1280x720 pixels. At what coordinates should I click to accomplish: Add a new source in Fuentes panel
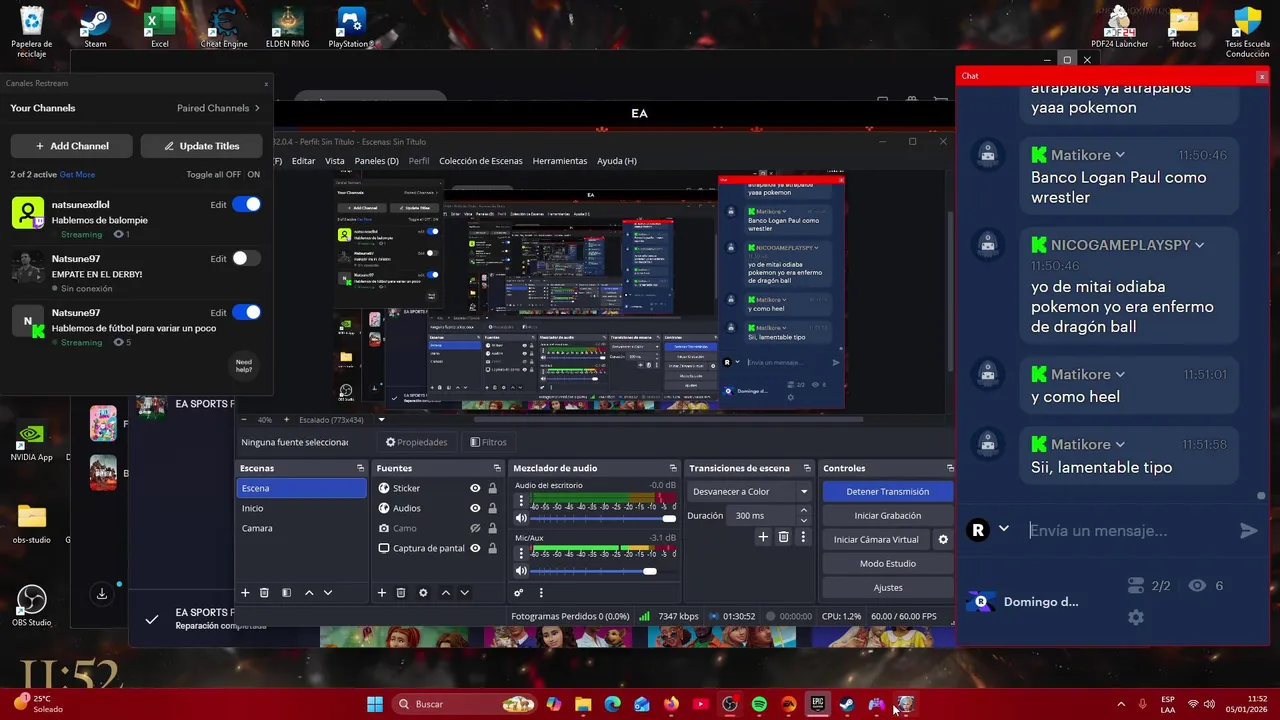[x=381, y=593]
